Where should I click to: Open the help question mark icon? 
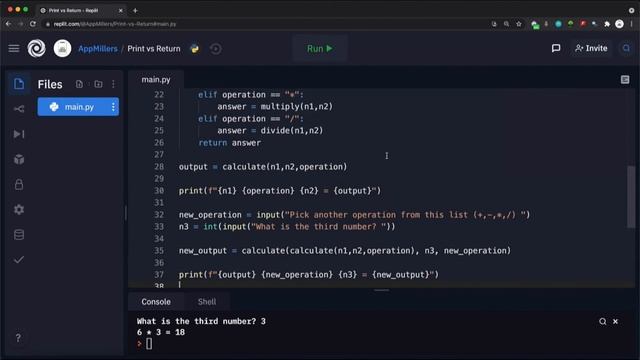coord(18,338)
